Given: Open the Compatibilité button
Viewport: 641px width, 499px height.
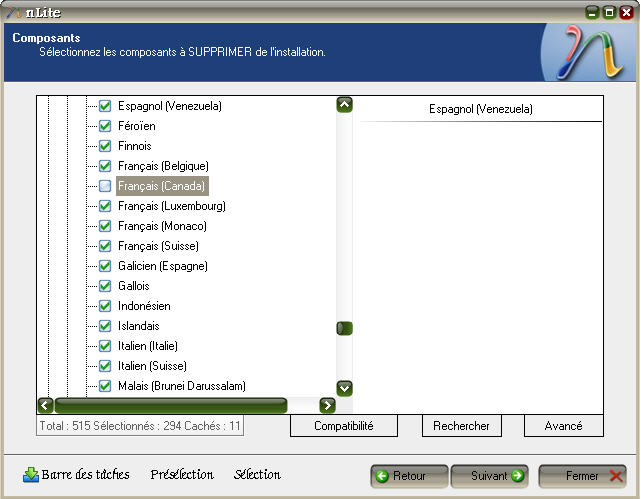Looking at the screenshot, I should [x=344, y=426].
